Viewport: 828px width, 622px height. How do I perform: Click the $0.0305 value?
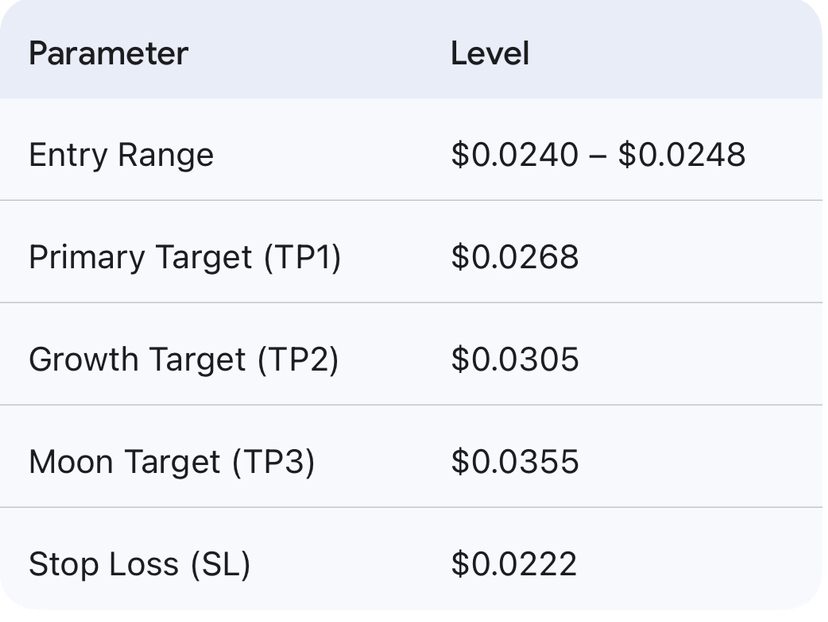[x=515, y=360]
